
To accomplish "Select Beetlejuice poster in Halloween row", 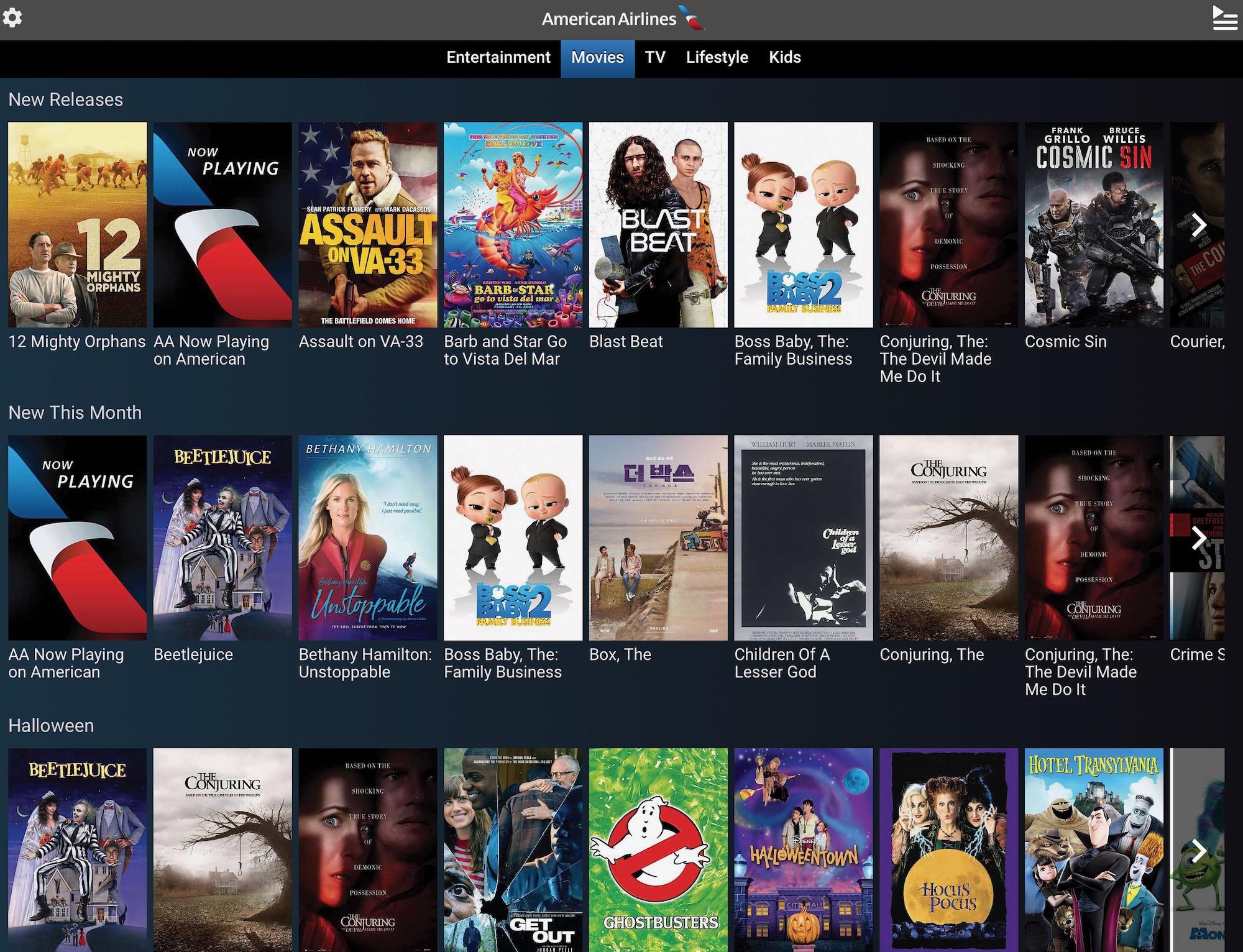I will [78, 850].
